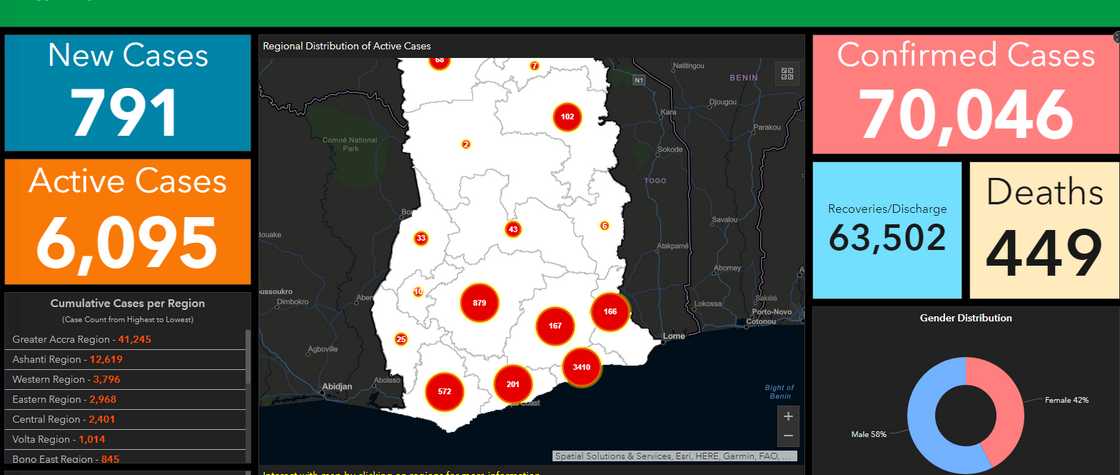The height and width of the screenshot is (475, 1120).
Task: Click the Gender Distribution chart title
Action: click(966, 318)
